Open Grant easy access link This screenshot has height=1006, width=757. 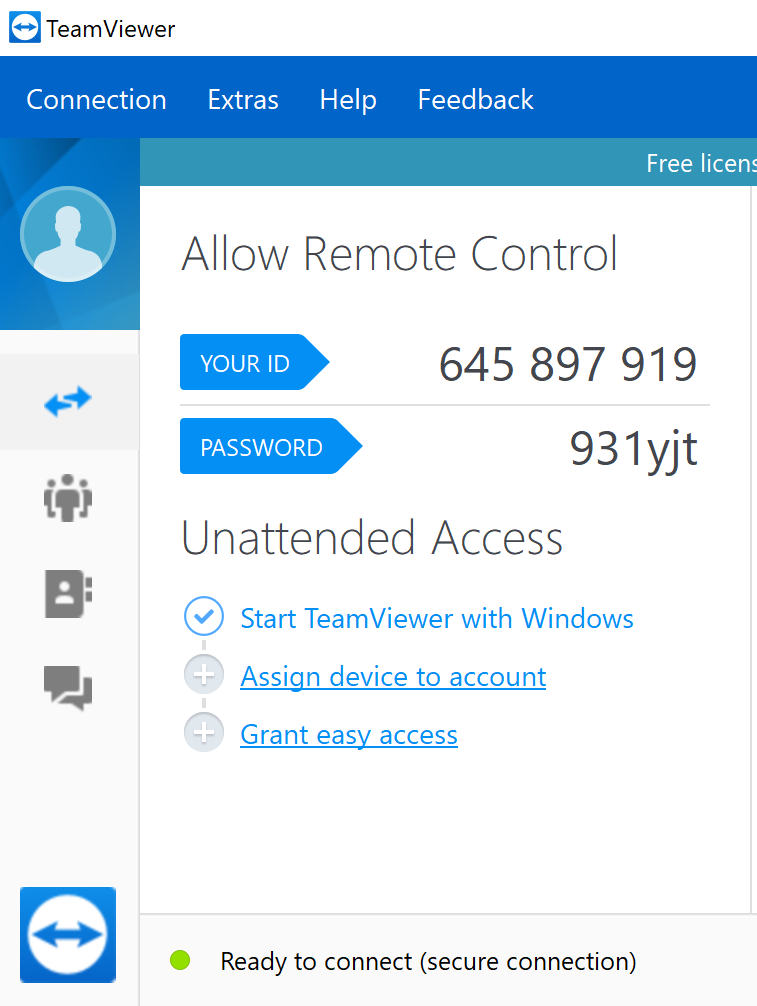coord(349,735)
